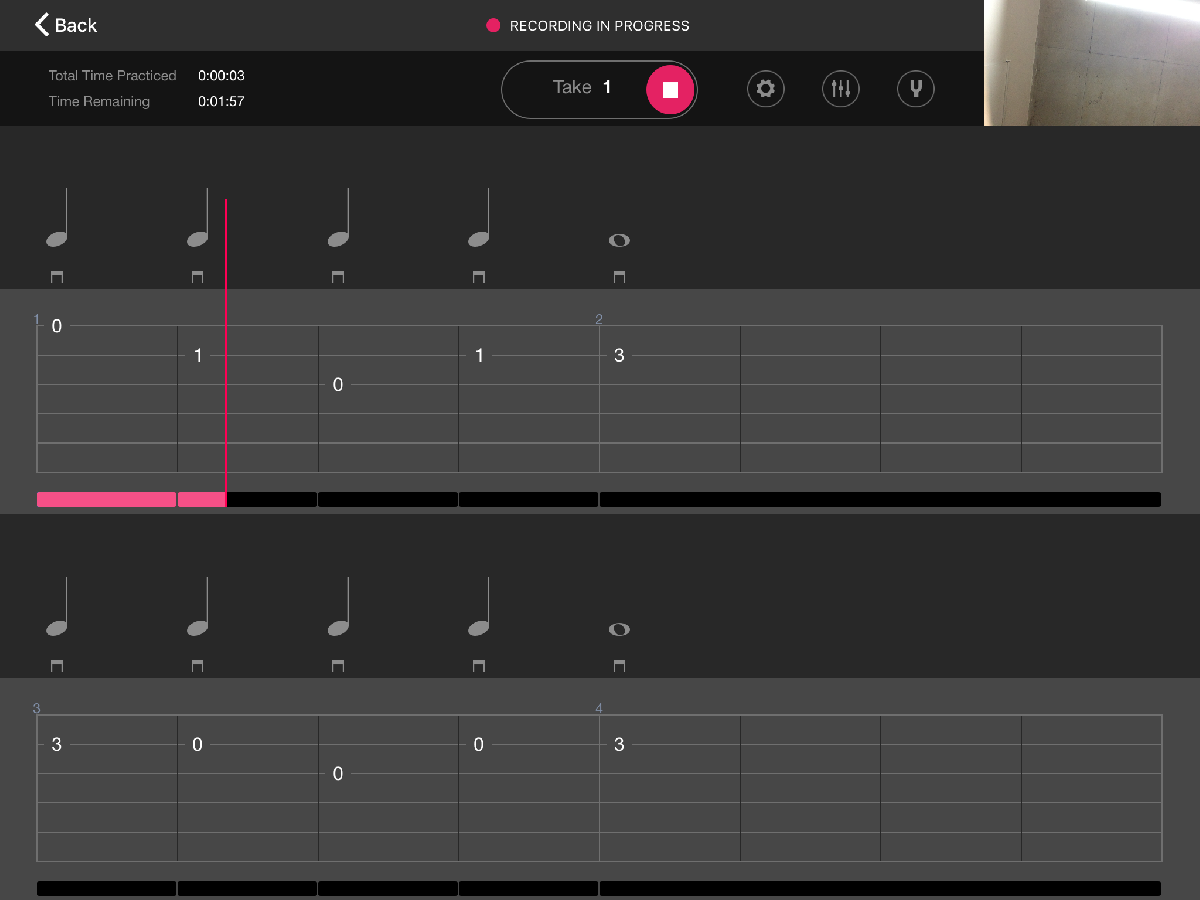The image size is (1200, 900).
Task: Open the tuner fork icon
Action: tap(915, 89)
